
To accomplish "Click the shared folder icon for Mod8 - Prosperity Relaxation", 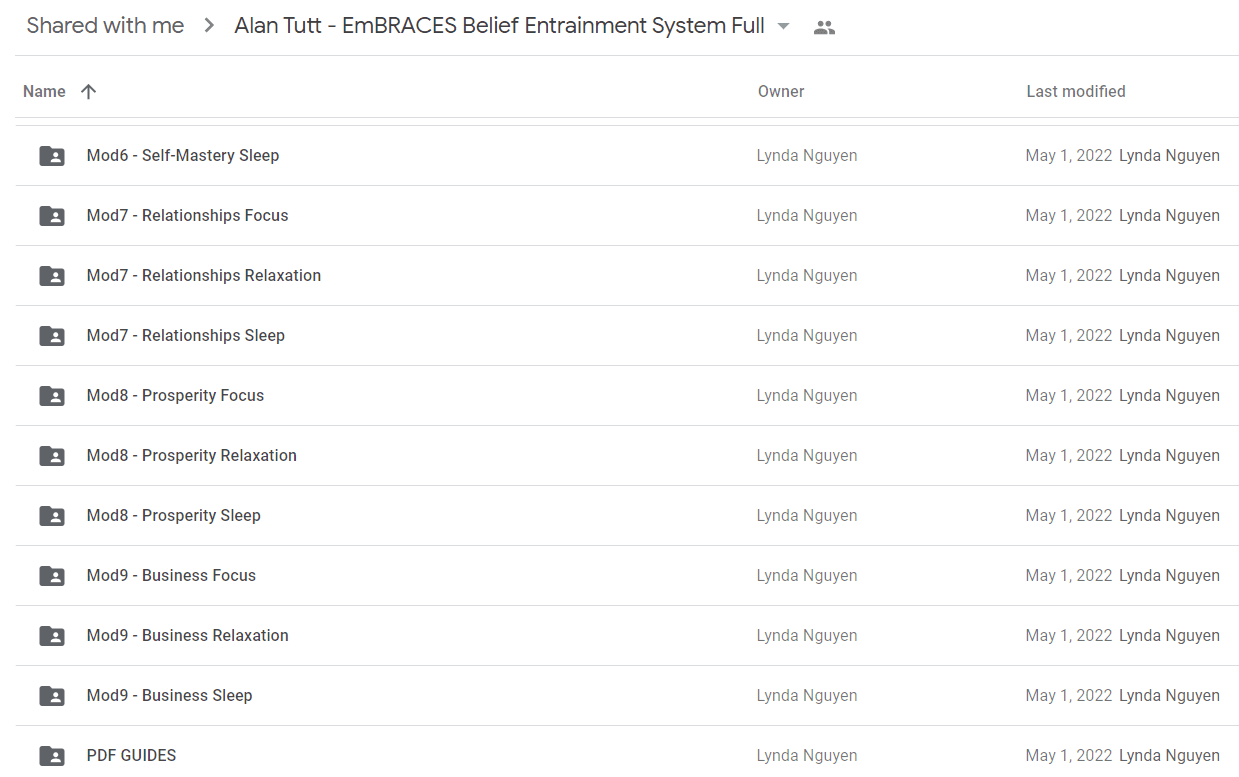I will tap(52, 456).
